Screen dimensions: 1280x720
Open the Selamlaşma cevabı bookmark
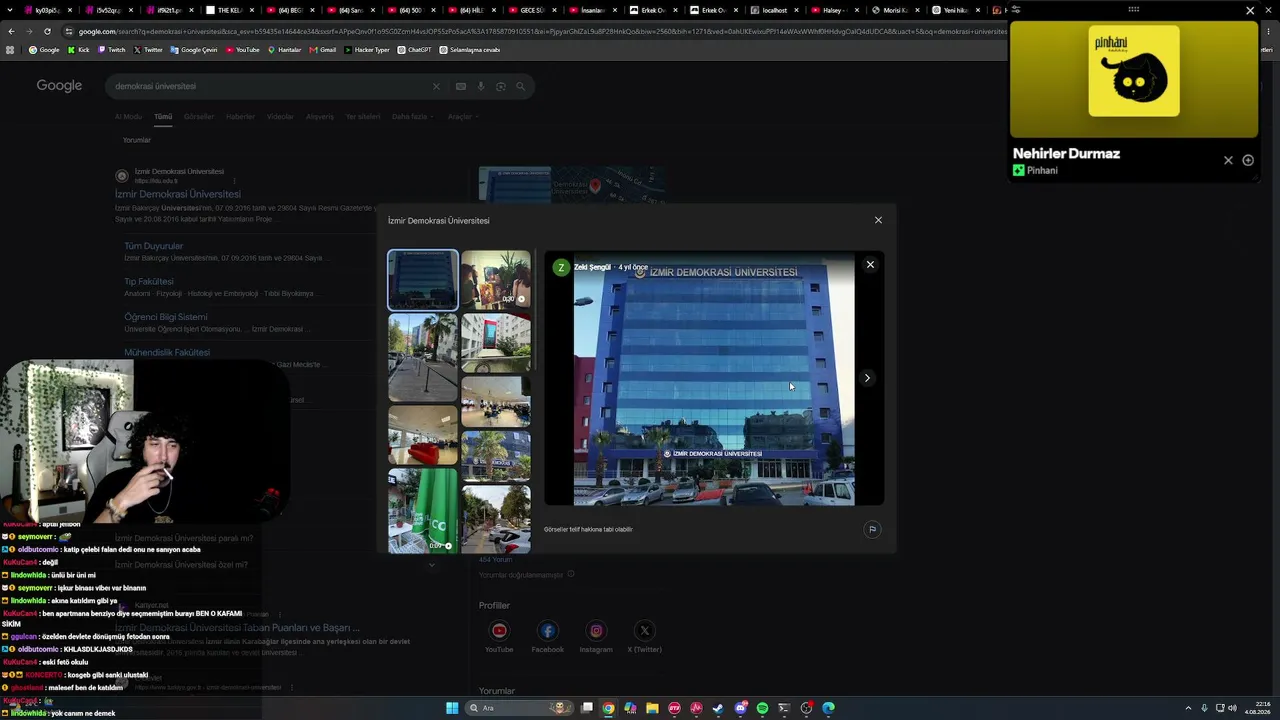pyautogui.click(x=470, y=50)
